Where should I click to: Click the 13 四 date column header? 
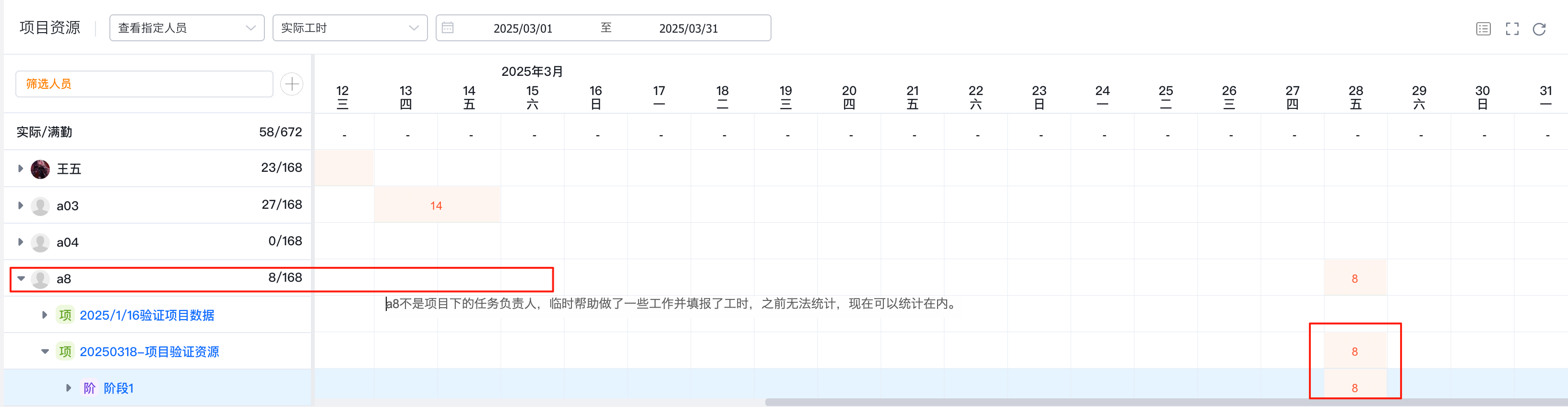point(406,97)
